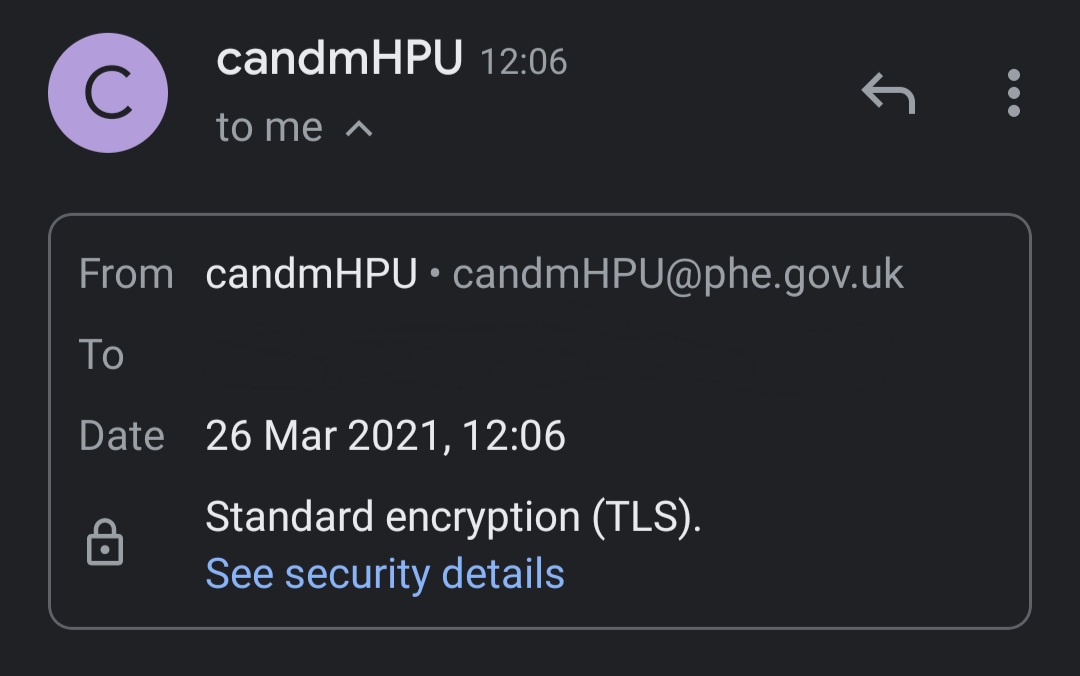Viewport: 1080px width, 676px height.
Task: Collapse details with the chevron beside 'to me'
Action: 359,128
